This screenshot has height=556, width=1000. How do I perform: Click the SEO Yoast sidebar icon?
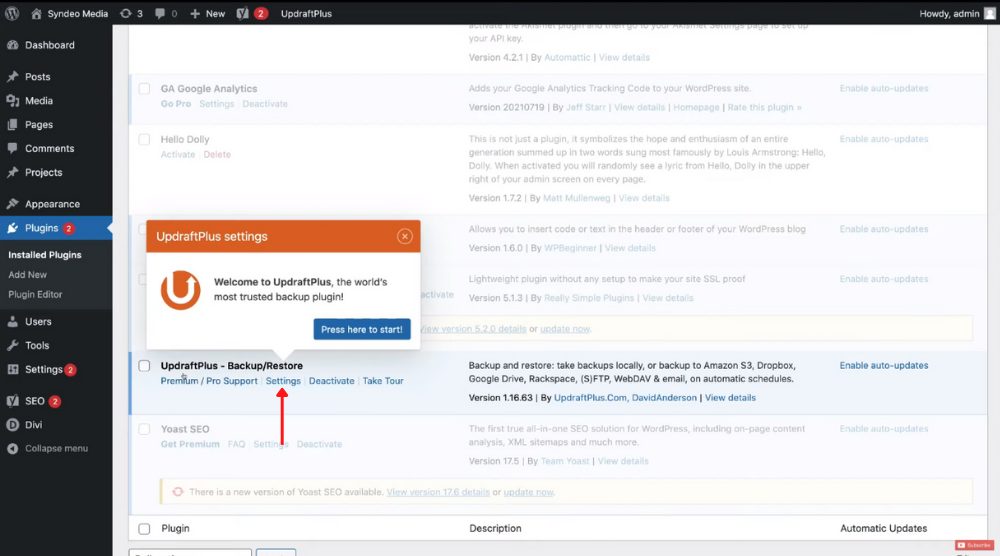point(13,401)
